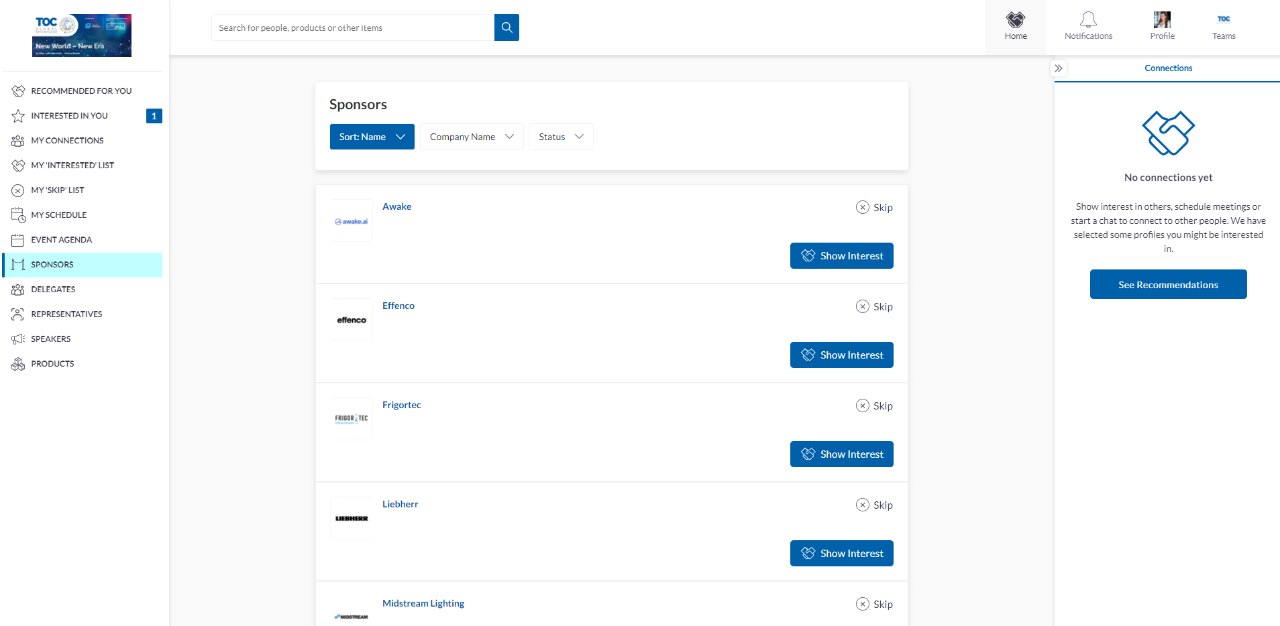The height and width of the screenshot is (626, 1280).
Task: Open the Sort: Name dropdown
Action: point(372,137)
